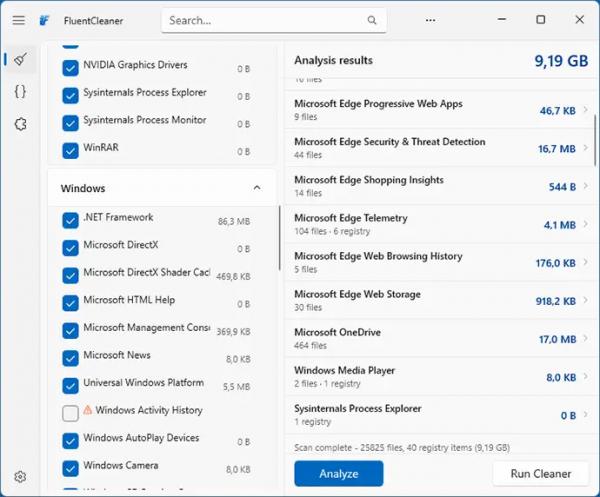Viewport: 600px width, 497px height.
Task: Expand Windows Media Player result chevron
Action: coord(585,376)
